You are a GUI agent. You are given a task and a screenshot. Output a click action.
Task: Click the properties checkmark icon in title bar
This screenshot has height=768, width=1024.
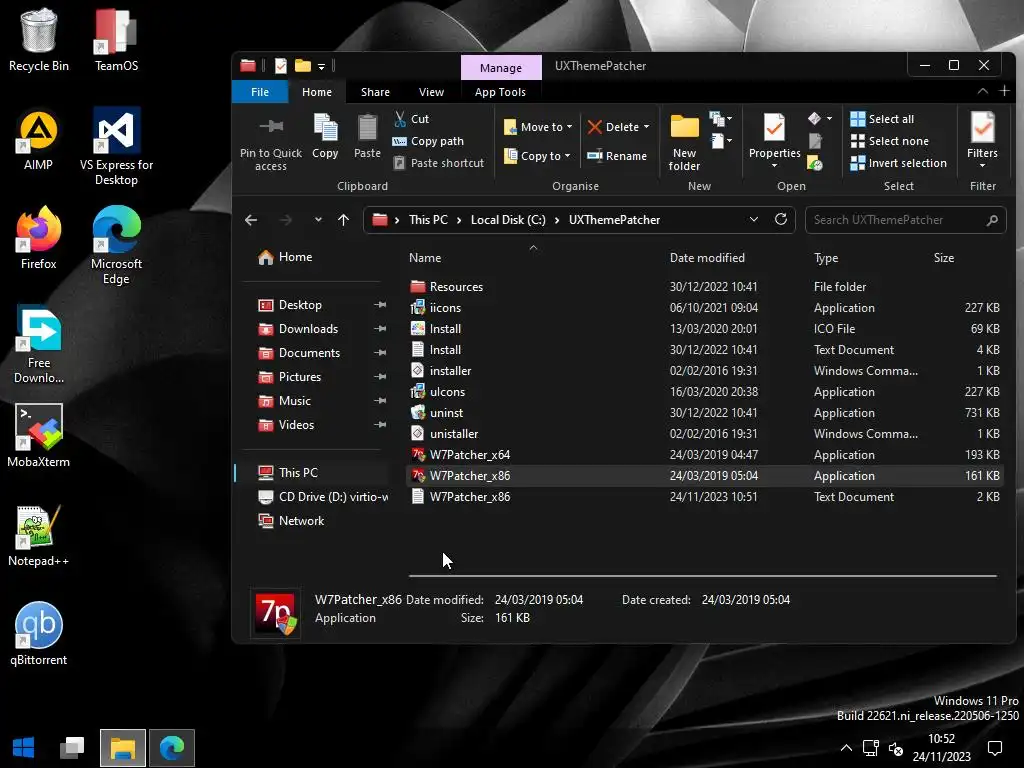tap(281, 66)
